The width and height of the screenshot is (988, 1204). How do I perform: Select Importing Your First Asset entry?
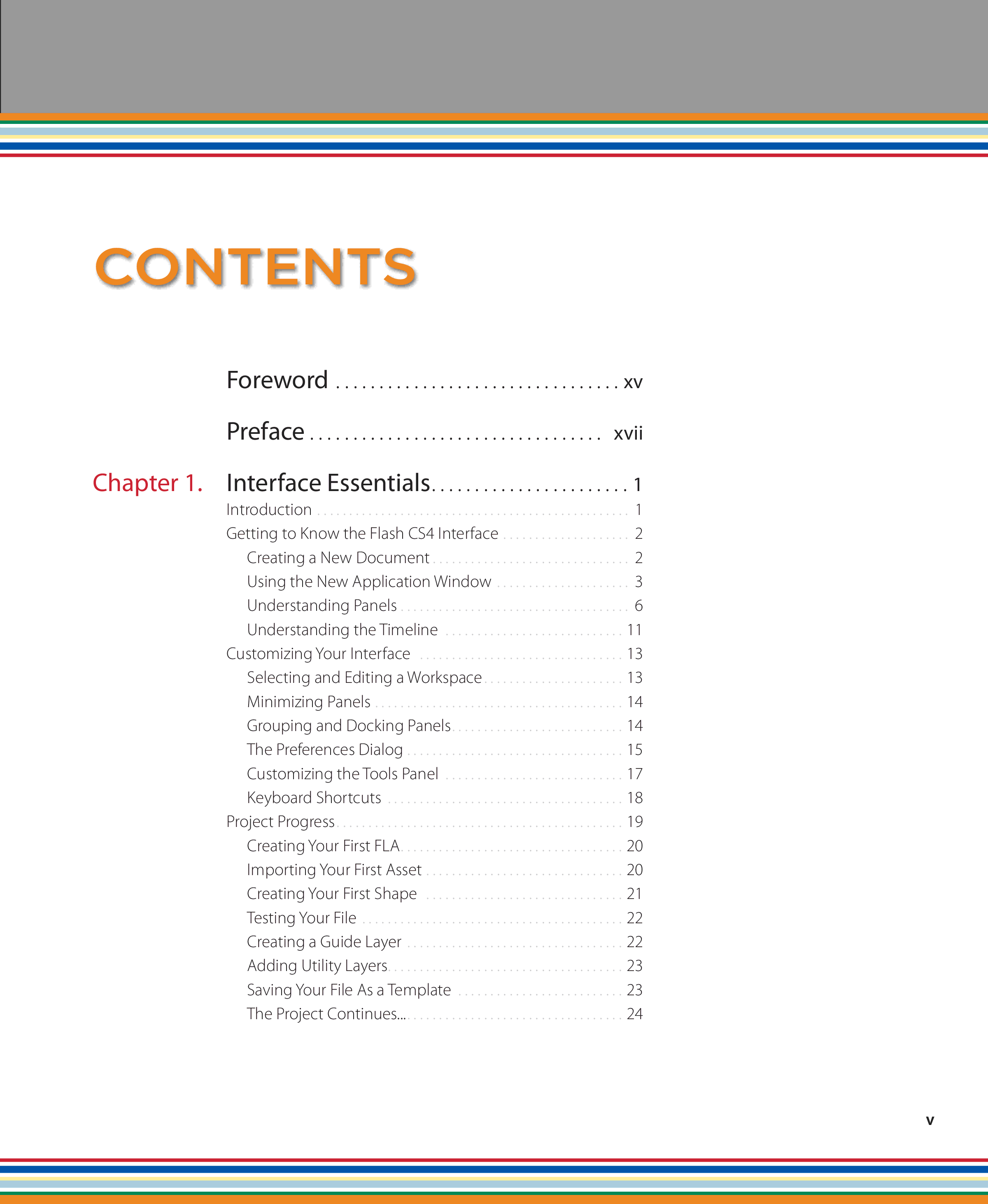tap(334, 870)
